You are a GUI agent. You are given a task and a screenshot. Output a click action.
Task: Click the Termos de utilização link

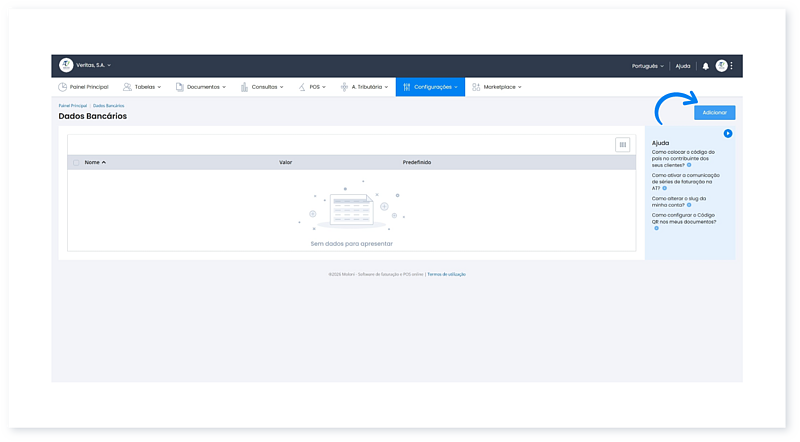447,274
